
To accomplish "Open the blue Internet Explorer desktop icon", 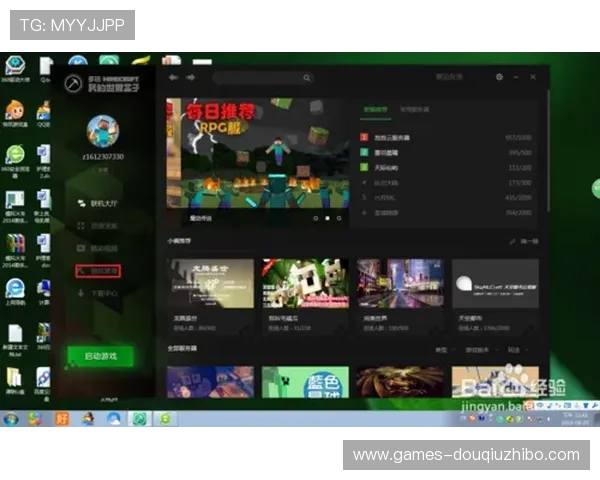I will click(15, 292).
